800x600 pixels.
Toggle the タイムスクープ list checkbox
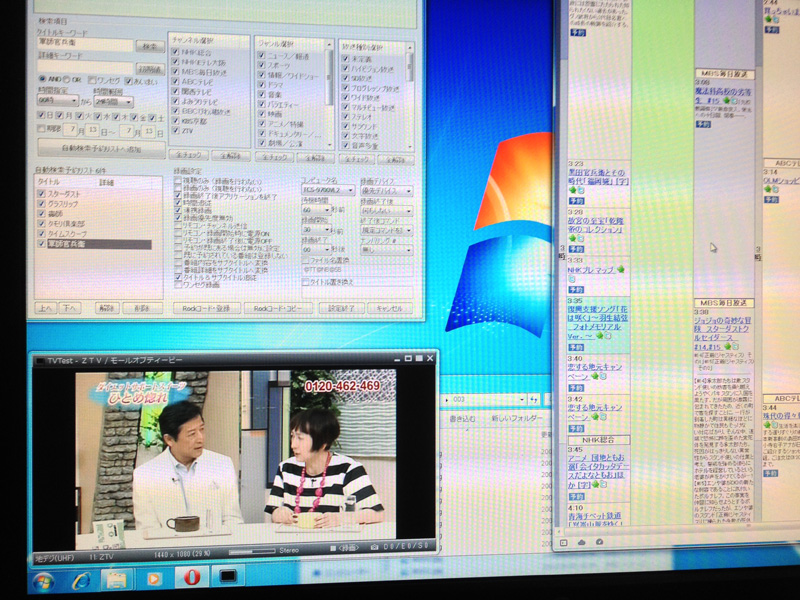click(x=41, y=234)
